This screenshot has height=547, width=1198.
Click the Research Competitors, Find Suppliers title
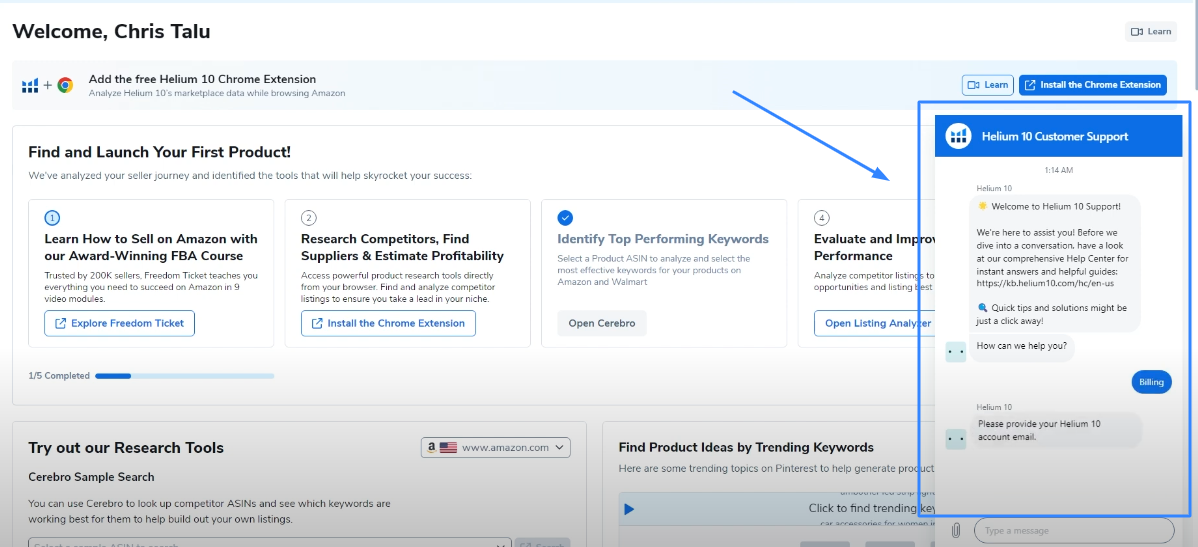click(403, 247)
